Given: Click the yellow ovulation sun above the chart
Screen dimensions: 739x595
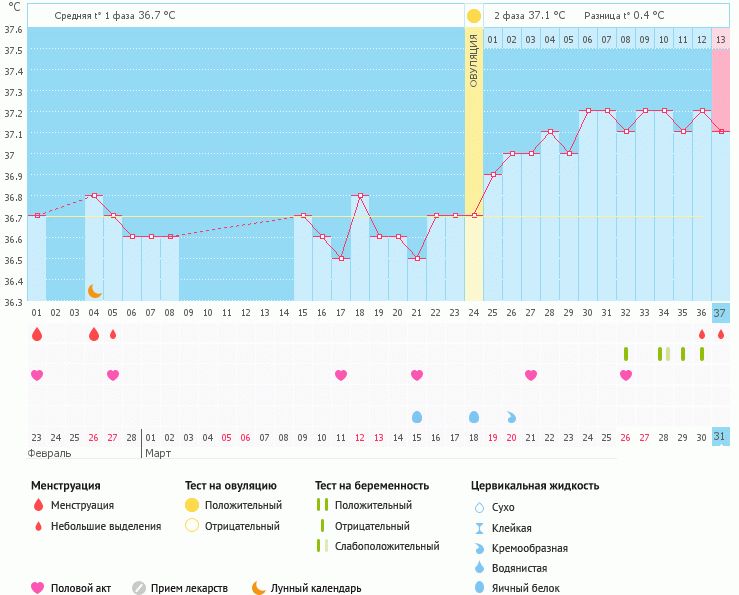Looking at the screenshot, I should click(x=474, y=16).
